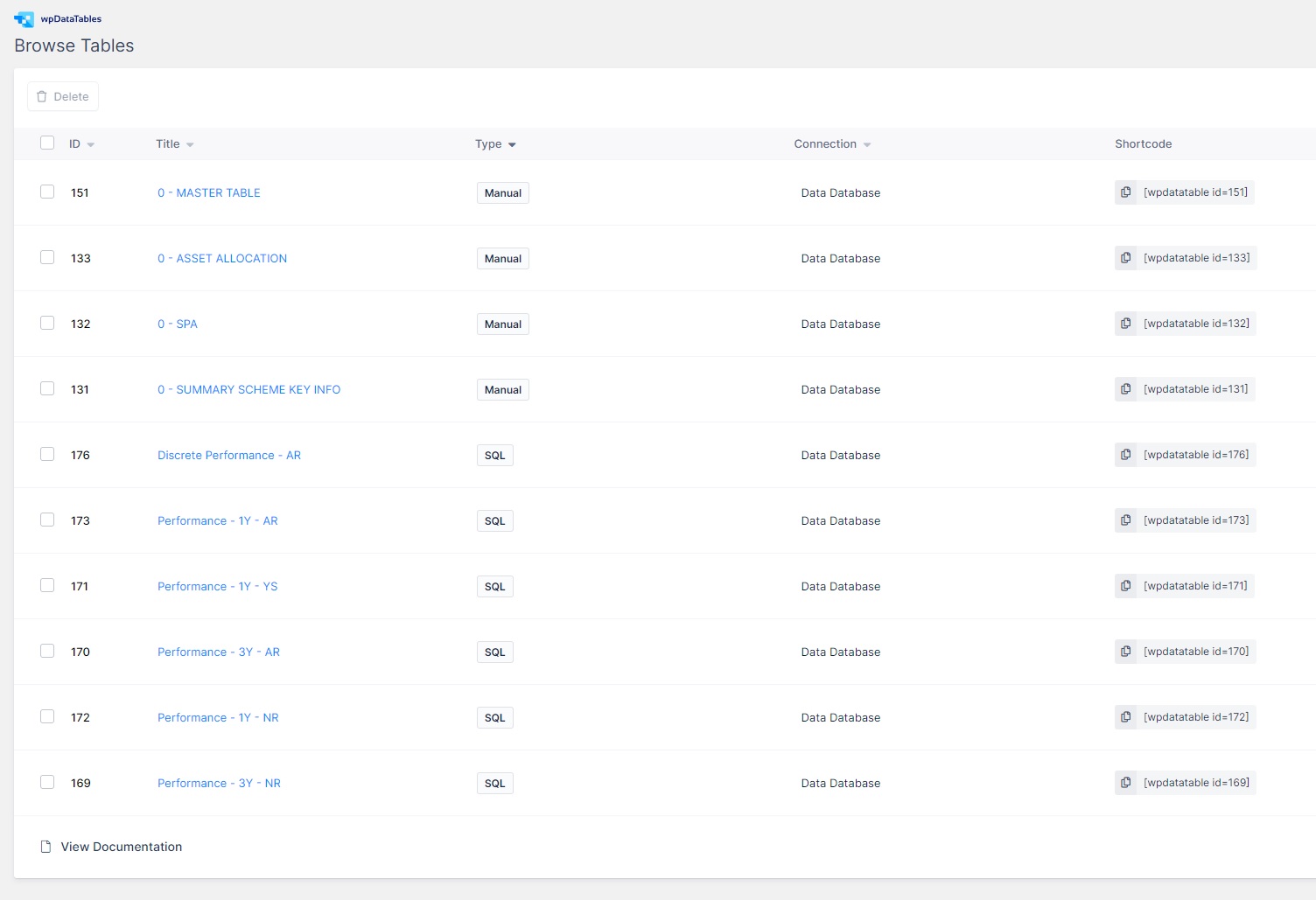The width and height of the screenshot is (1316, 900).
Task: Copy shortcode icon for table 171
Action: pos(1125,586)
